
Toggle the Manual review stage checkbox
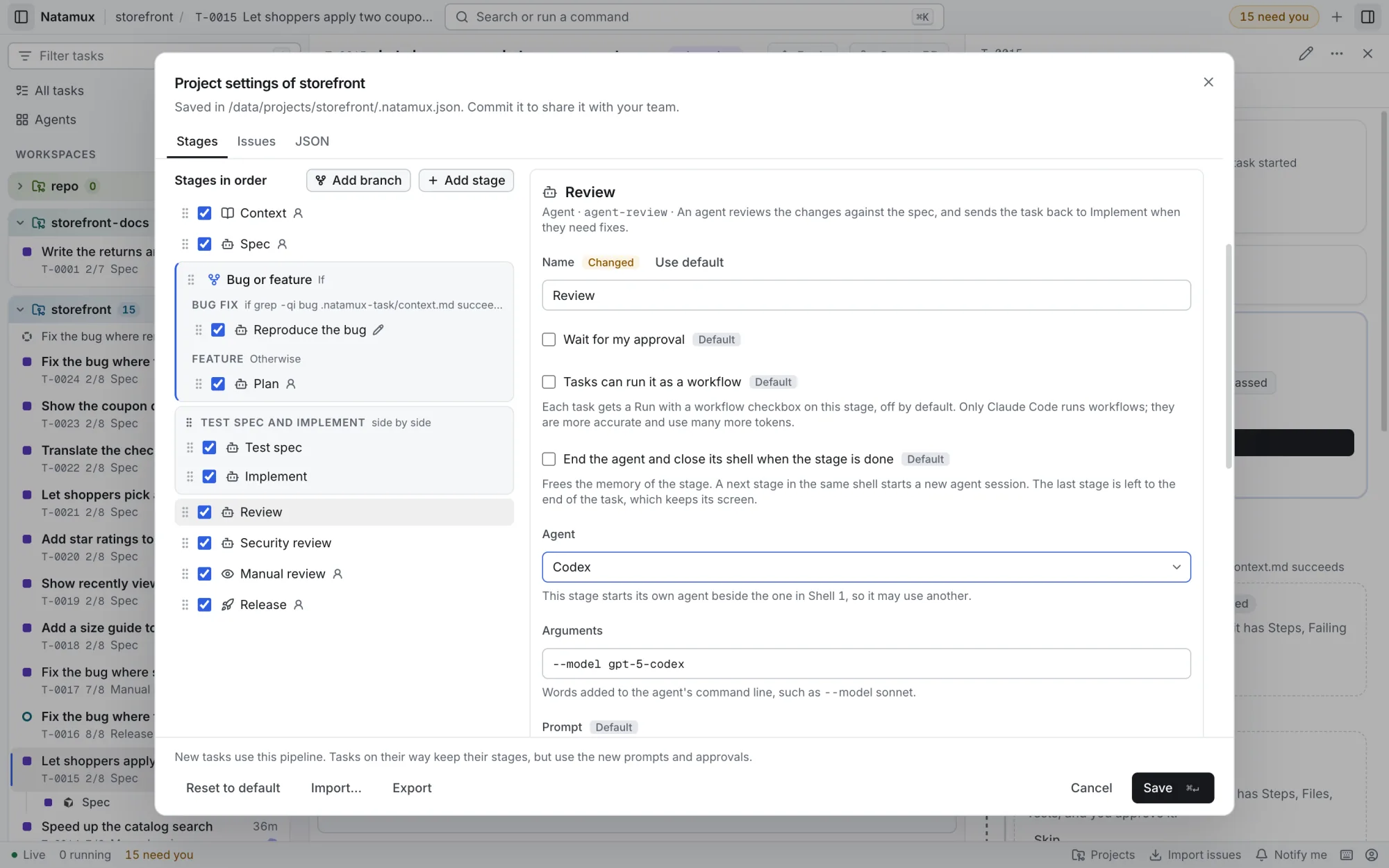pos(204,574)
